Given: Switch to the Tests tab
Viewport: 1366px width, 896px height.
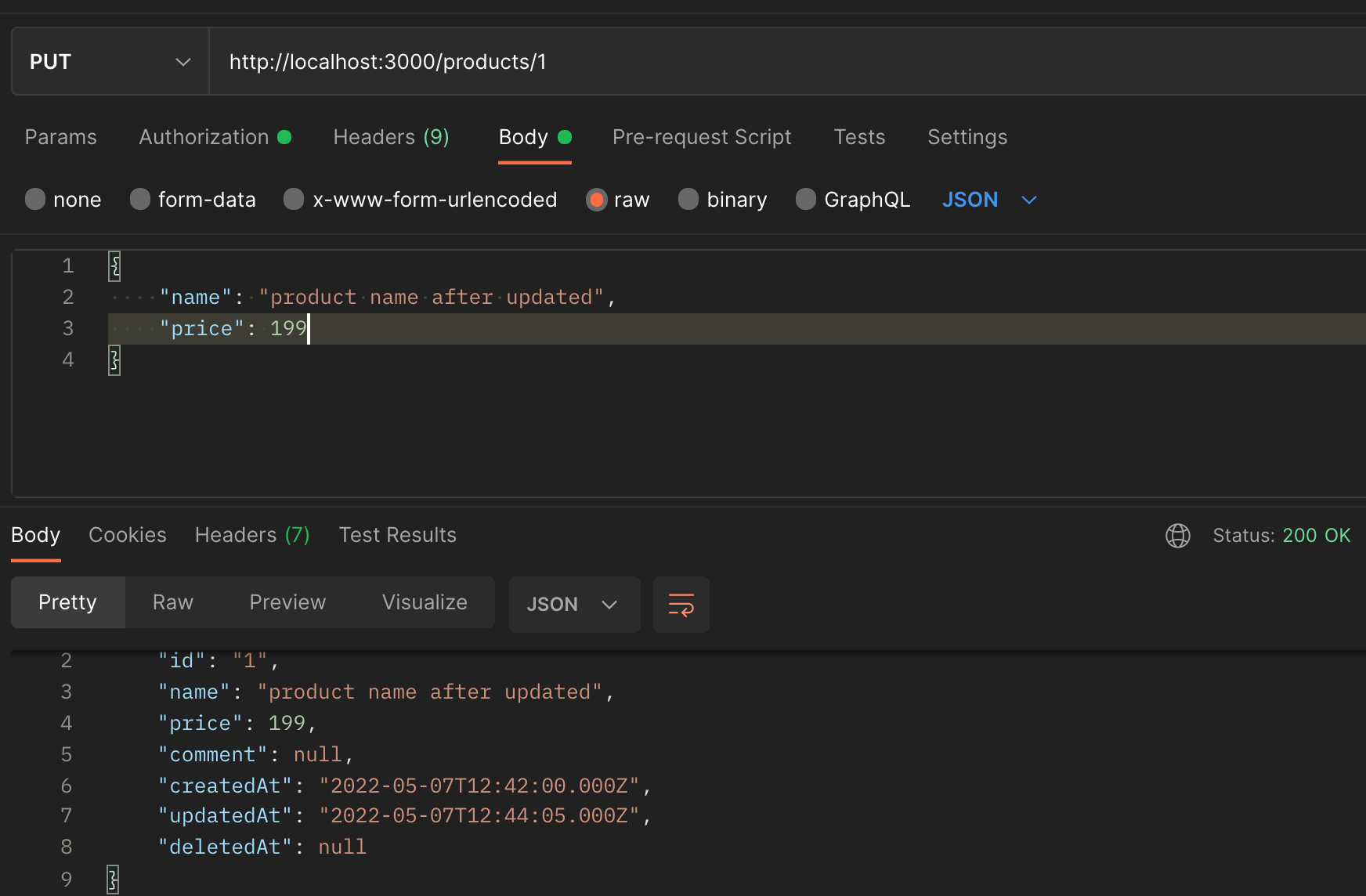Looking at the screenshot, I should (x=859, y=137).
